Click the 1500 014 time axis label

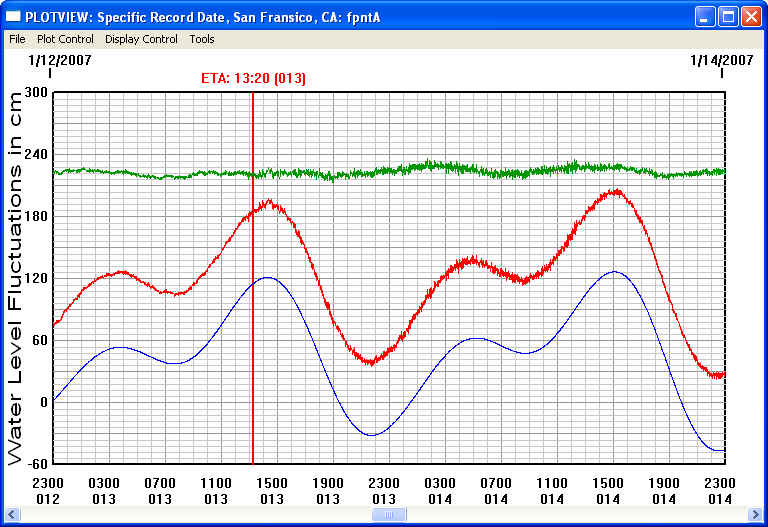click(x=608, y=491)
